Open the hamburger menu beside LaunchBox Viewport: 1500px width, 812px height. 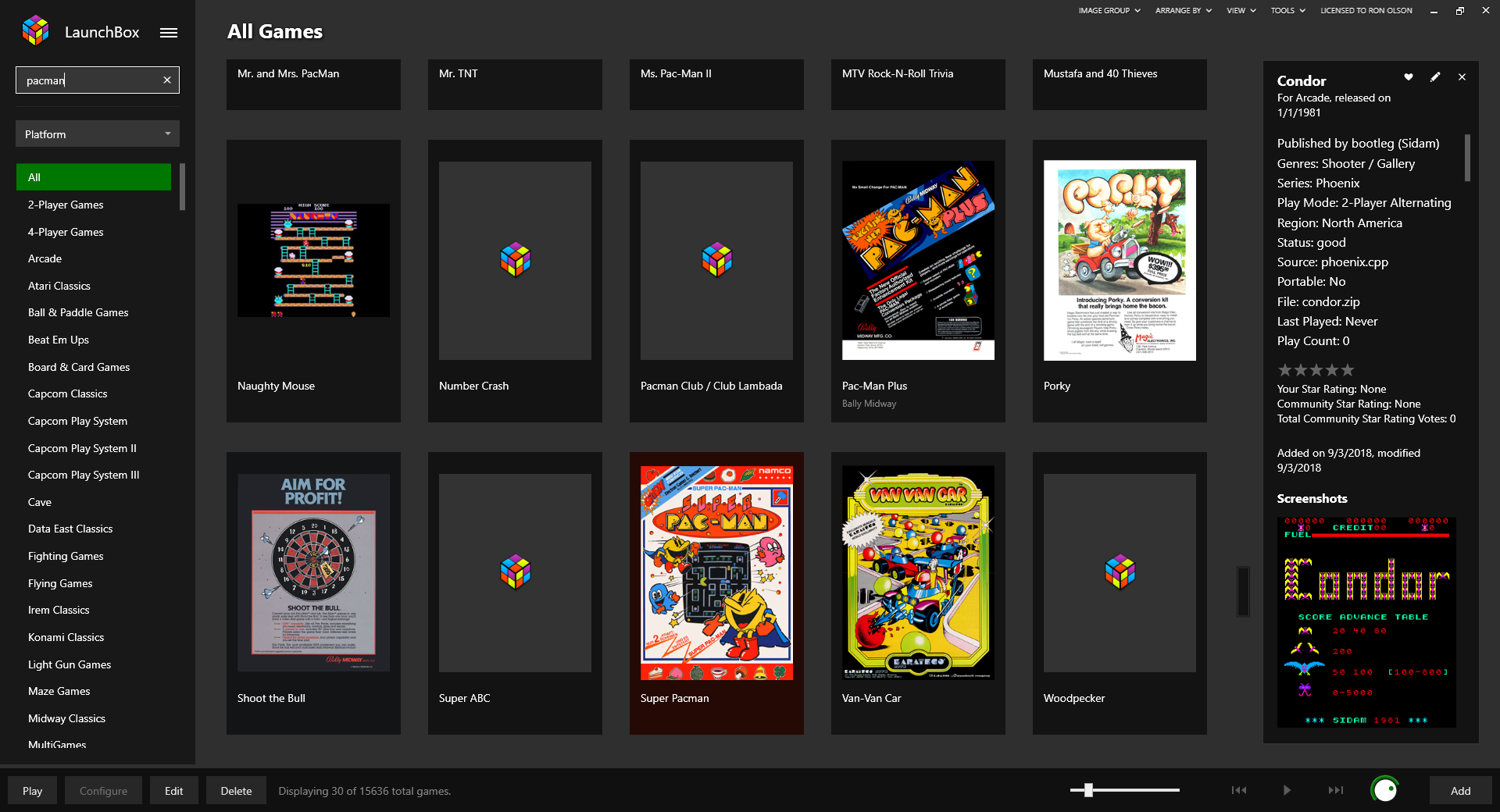(169, 33)
